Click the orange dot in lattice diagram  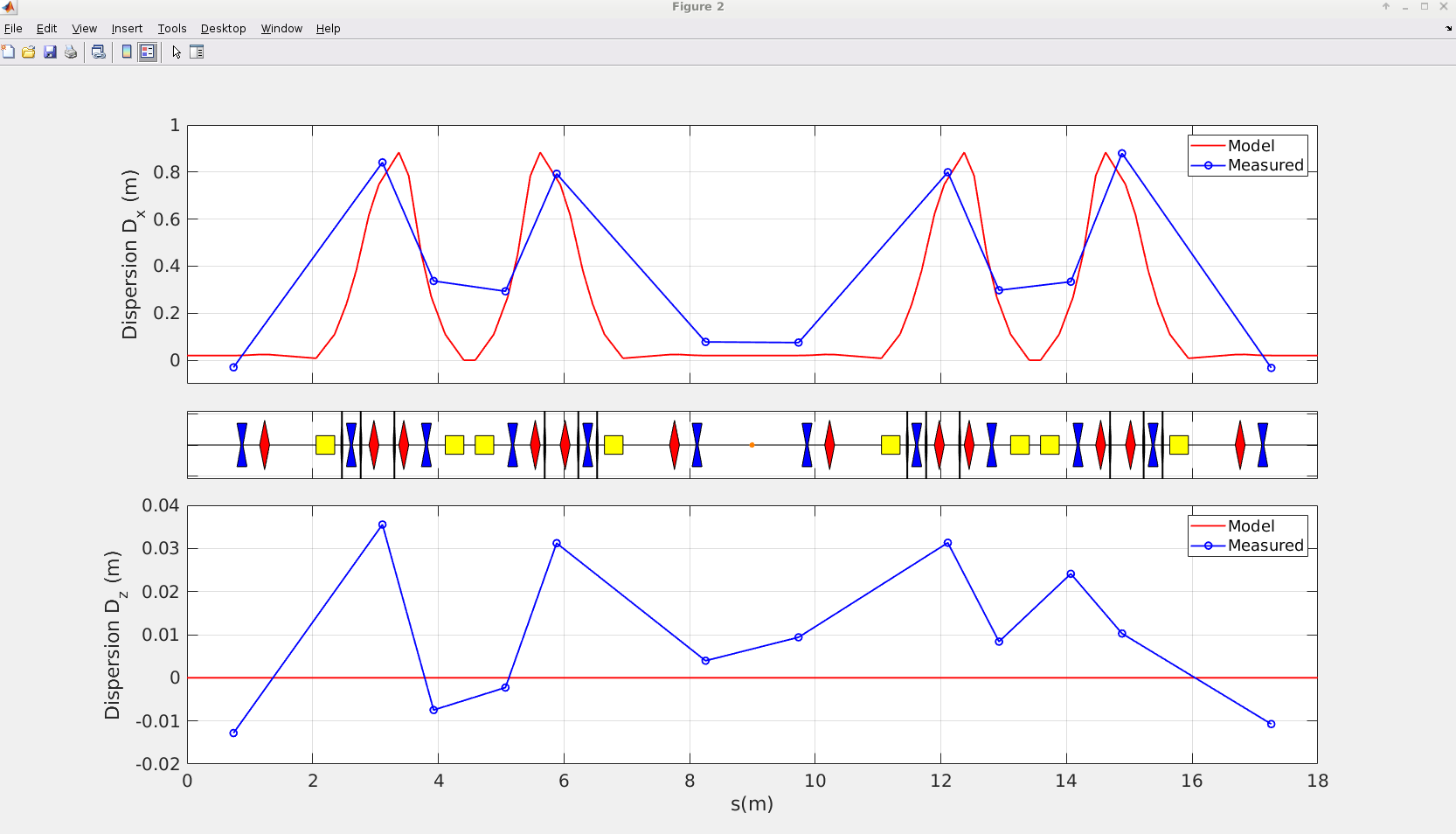point(752,445)
